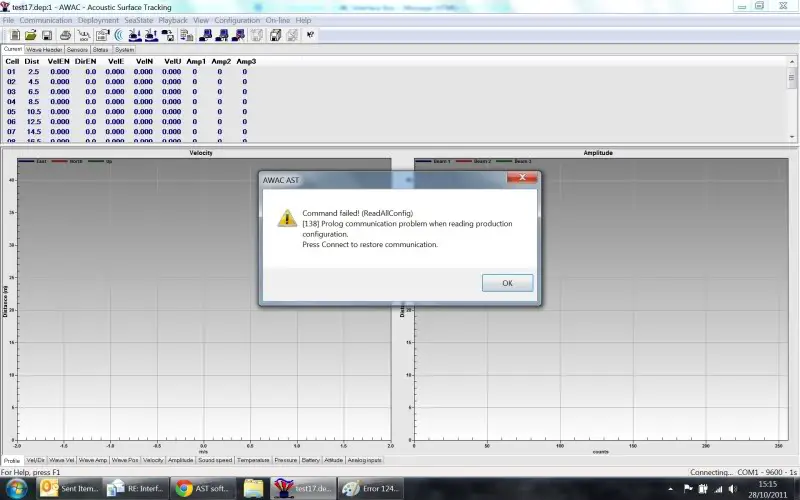Select the Battery graph tab
Image resolution: width=800 pixels, height=500 pixels.
tap(310, 460)
